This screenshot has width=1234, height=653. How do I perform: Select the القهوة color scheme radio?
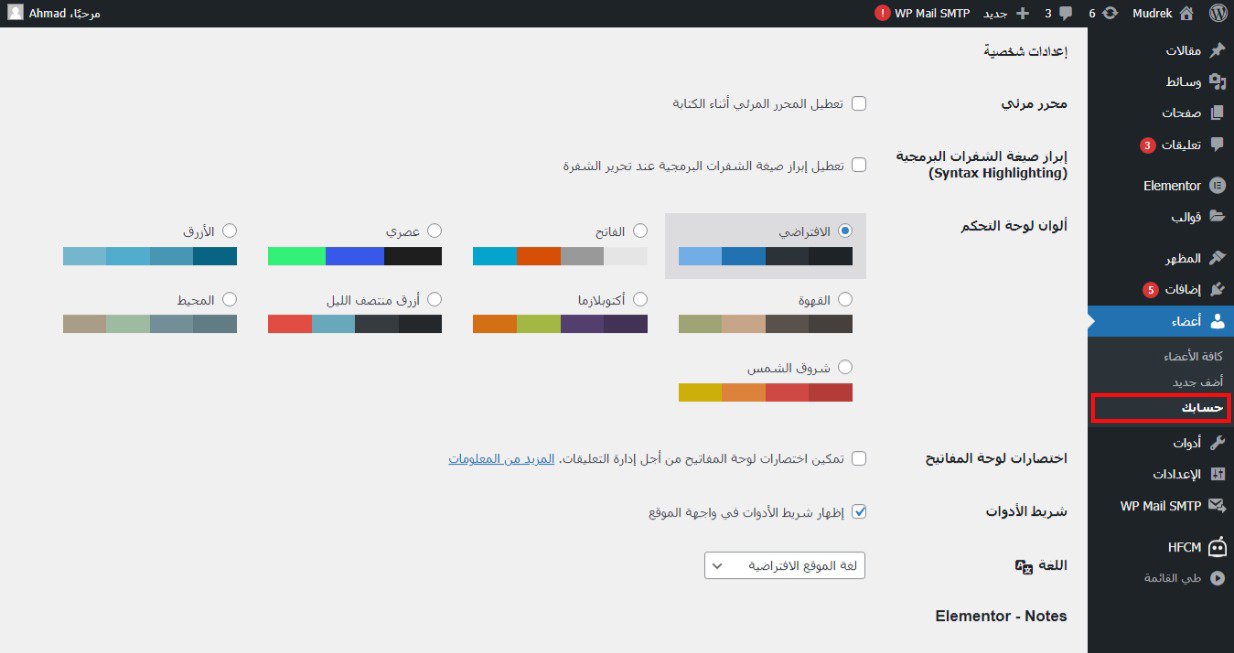pyautogui.click(x=845, y=299)
